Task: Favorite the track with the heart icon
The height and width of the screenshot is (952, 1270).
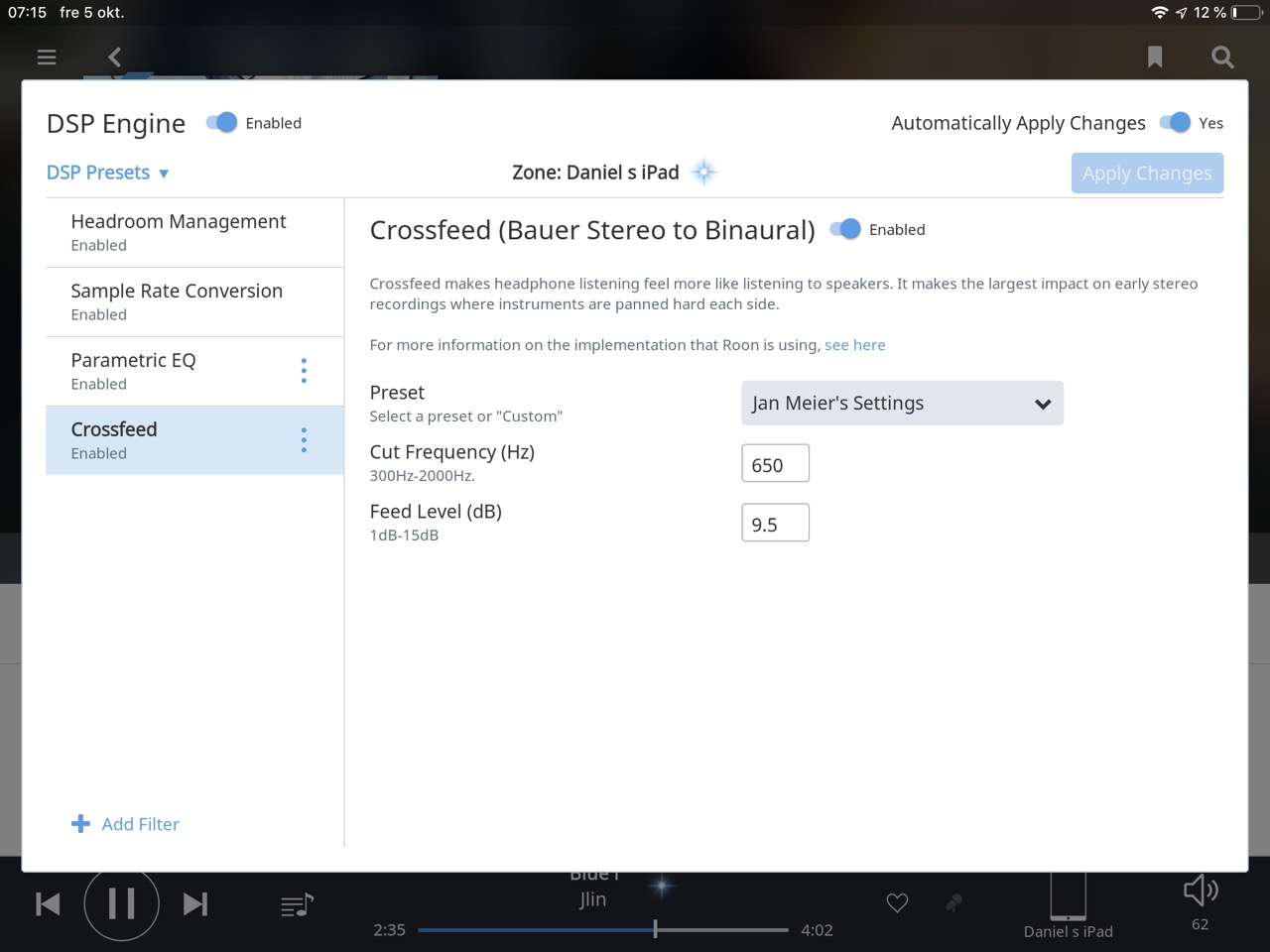Action: 897,903
